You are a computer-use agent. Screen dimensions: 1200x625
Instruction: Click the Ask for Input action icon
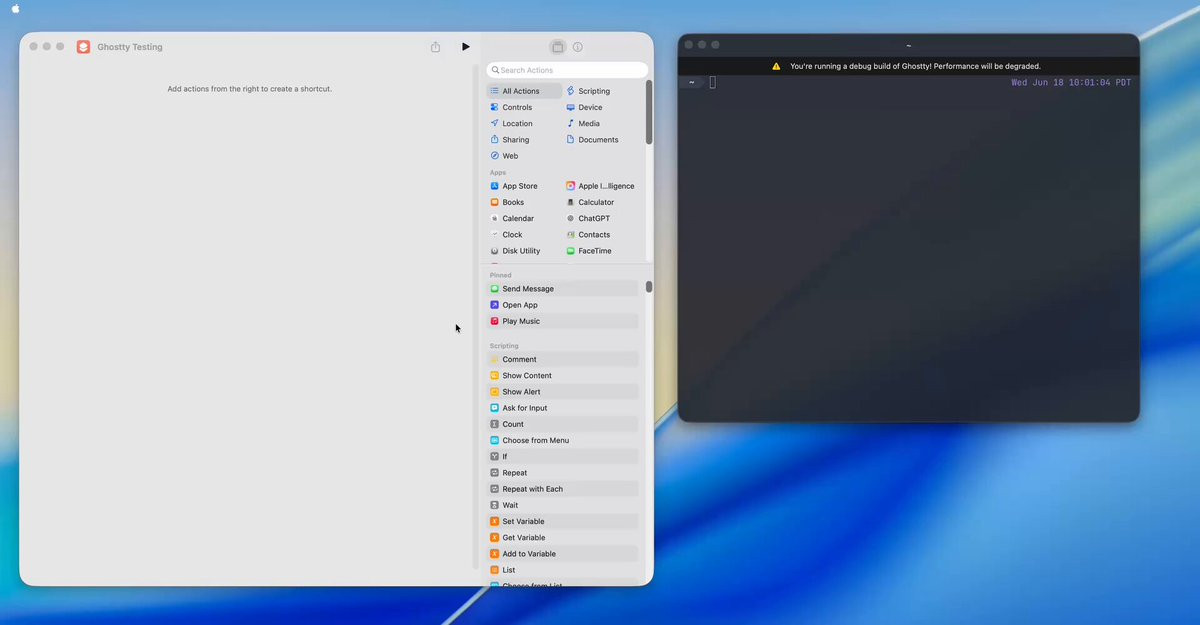(x=494, y=408)
